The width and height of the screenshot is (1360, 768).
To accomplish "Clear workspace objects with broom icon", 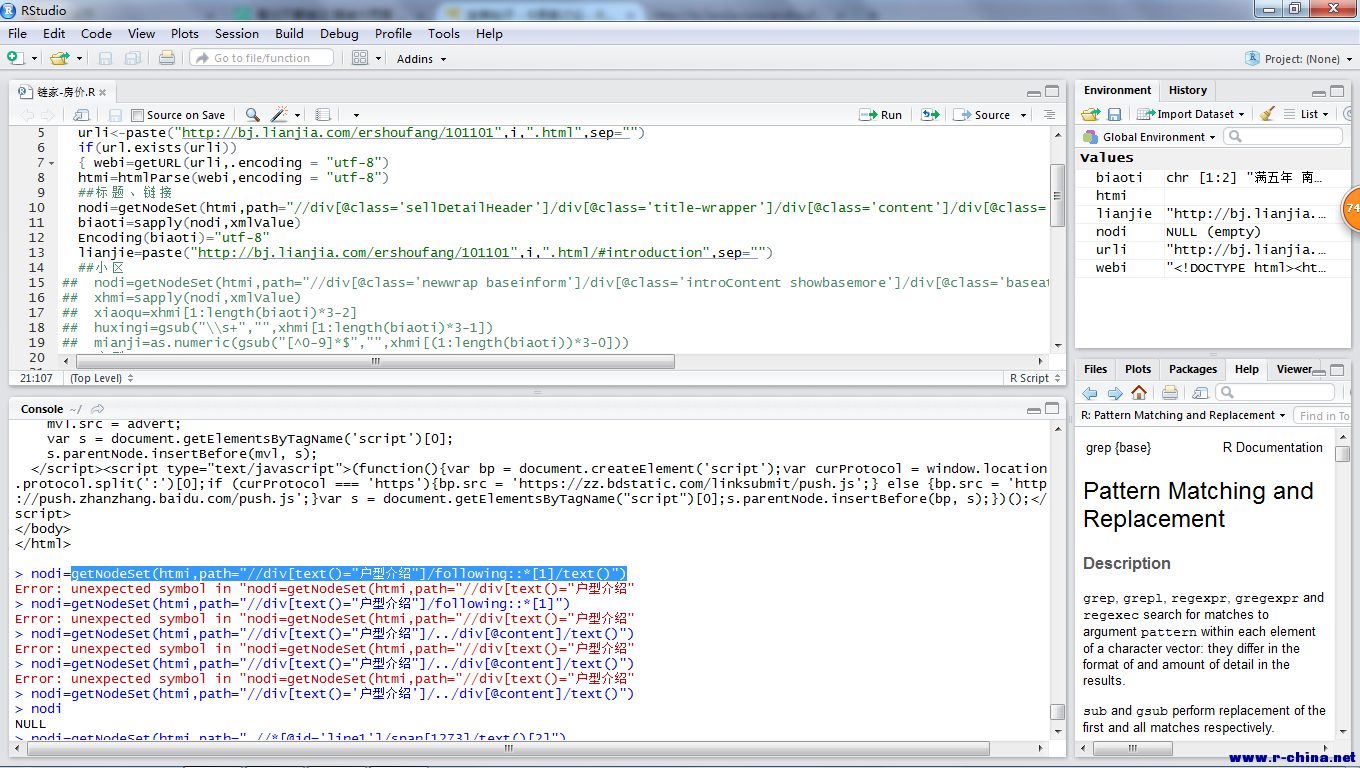I will [x=1267, y=114].
